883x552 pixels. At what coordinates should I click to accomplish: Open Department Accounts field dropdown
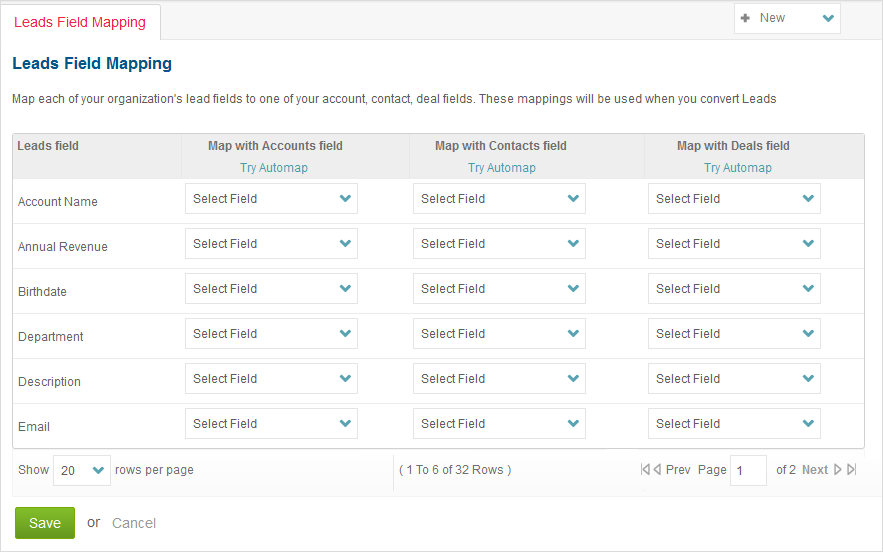pos(271,333)
